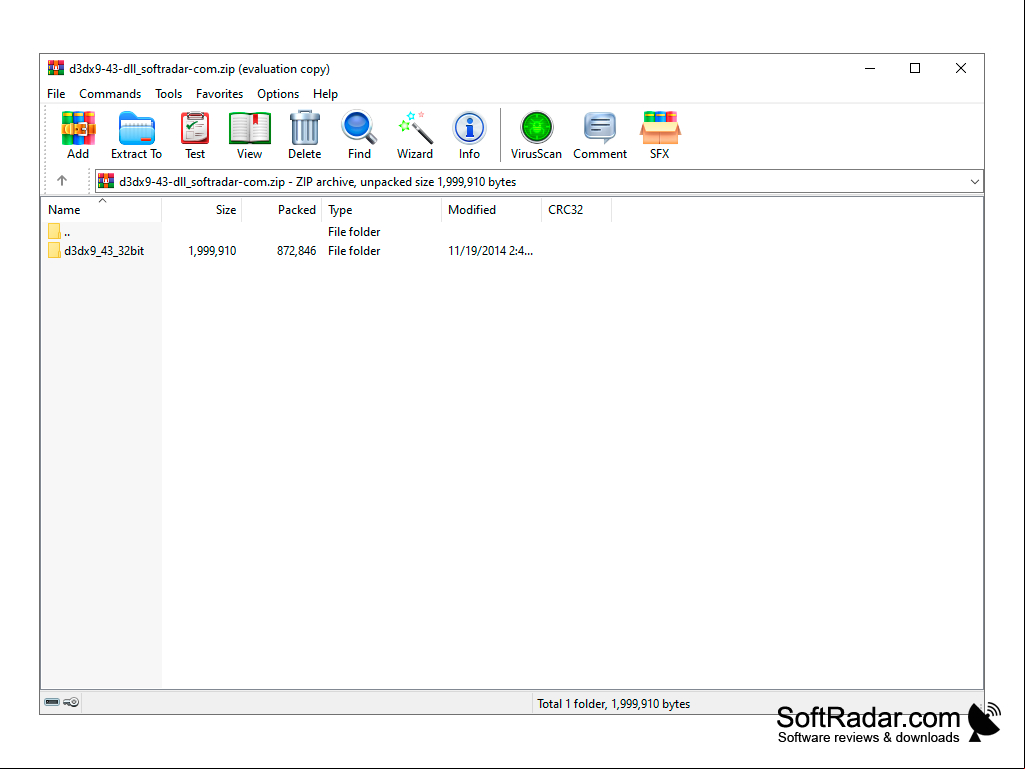Click 'Total 1 folder' status bar text
Screen dimensions: 1025x769
pyautogui.click(x=613, y=704)
